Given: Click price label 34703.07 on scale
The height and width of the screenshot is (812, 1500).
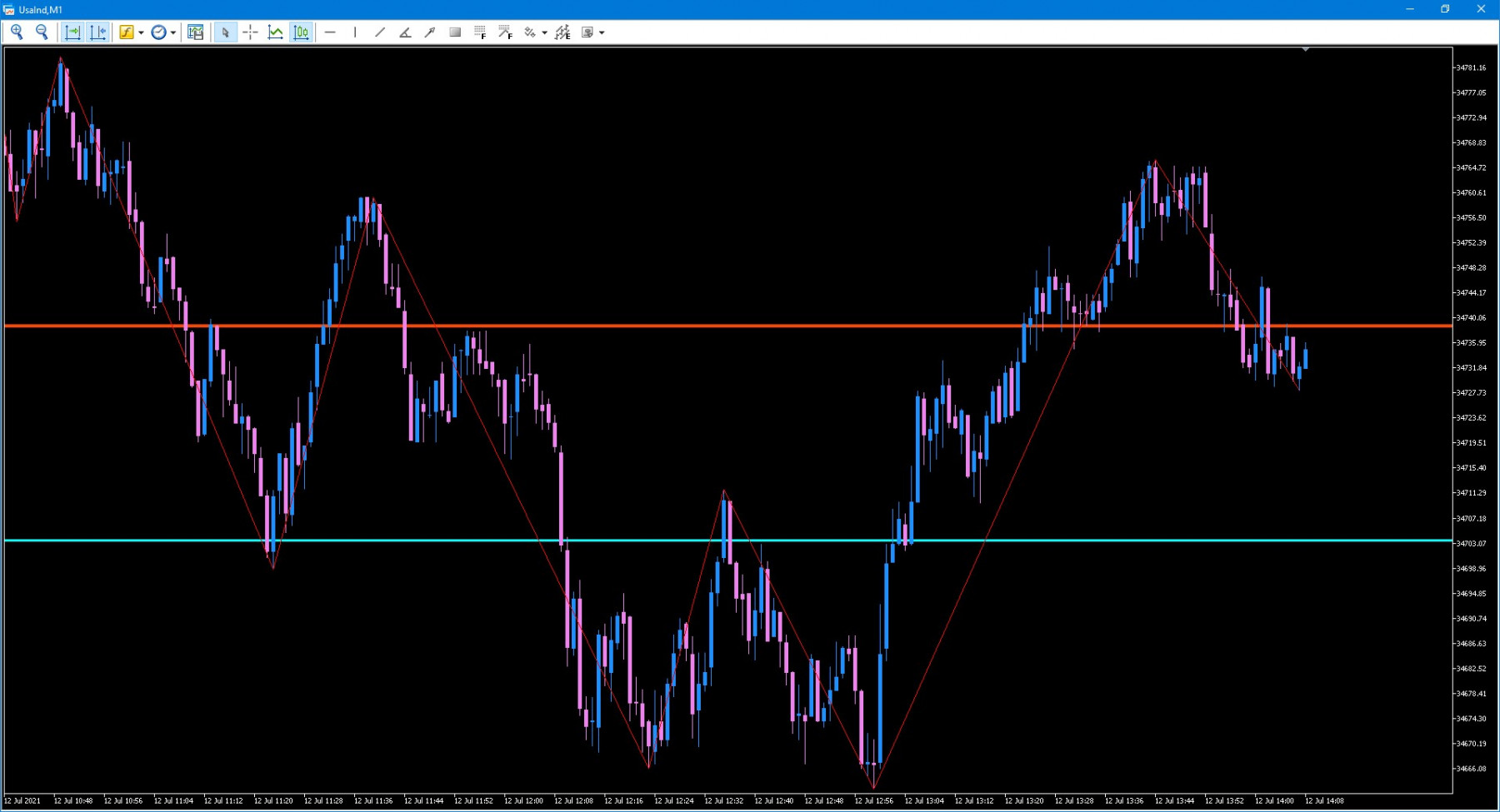Looking at the screenshot, I should tap(1471, 544).
